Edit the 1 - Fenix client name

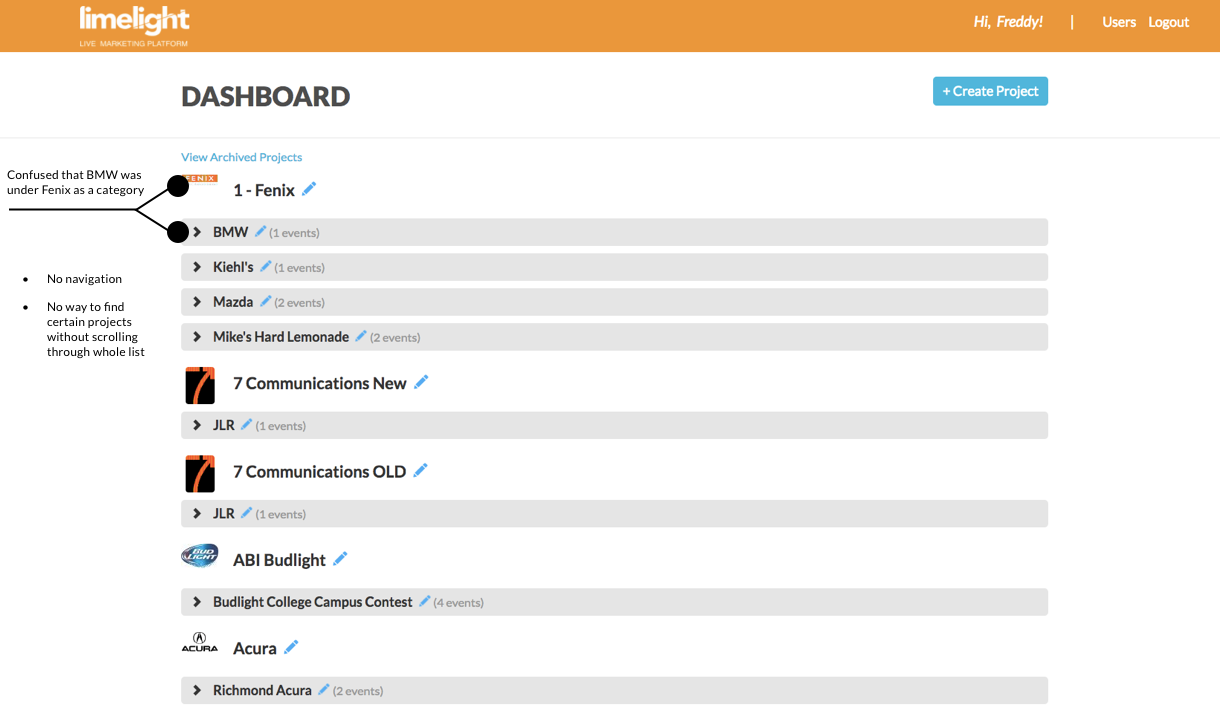click(x=309, y=189)
